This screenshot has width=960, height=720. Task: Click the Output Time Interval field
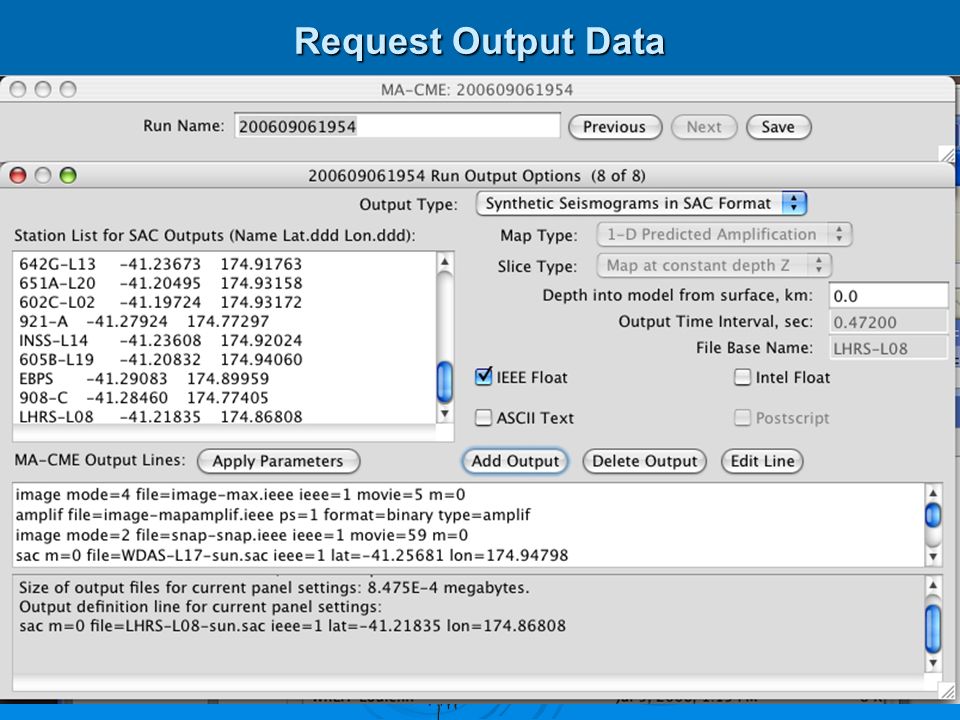tap(888, 322)
